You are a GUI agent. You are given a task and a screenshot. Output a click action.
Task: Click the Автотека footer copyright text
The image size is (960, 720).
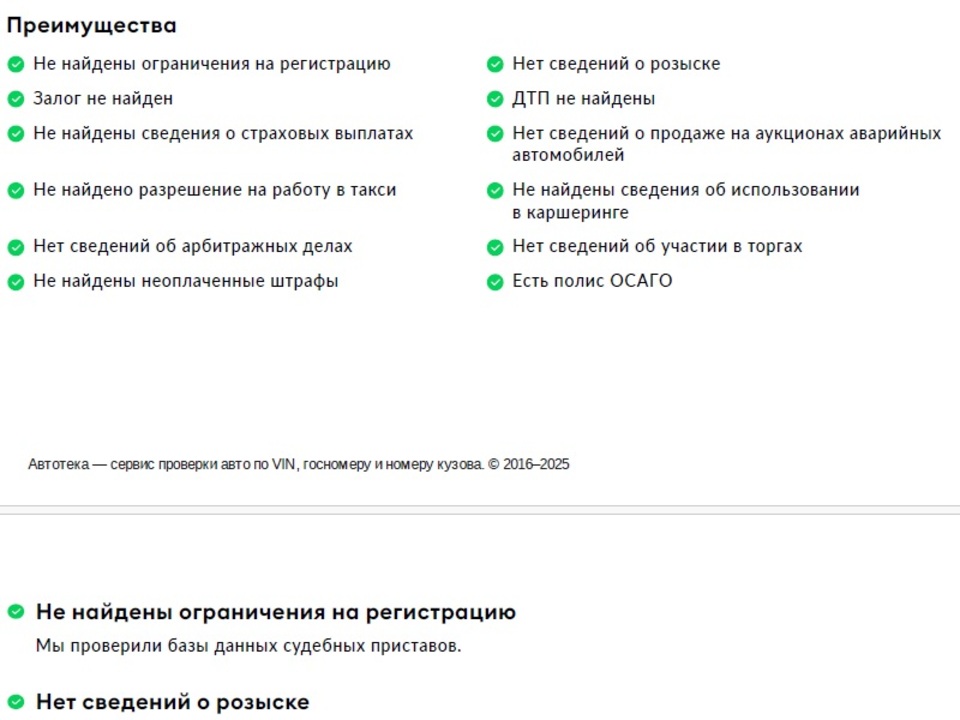click(299, 464)
